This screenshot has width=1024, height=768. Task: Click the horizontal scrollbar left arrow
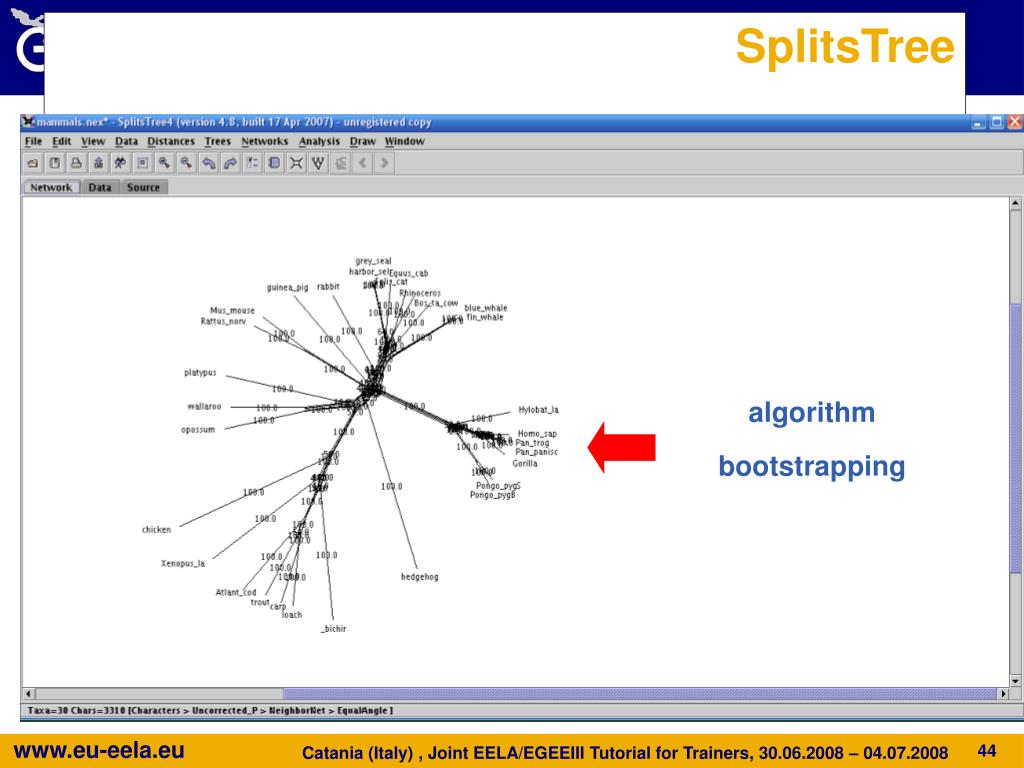pyautogui.click(x=29, y=694)
